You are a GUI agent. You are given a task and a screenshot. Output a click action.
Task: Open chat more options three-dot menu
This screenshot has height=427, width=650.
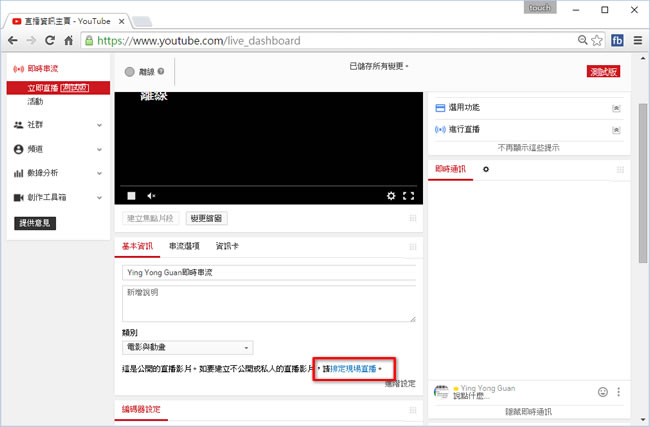618,392
